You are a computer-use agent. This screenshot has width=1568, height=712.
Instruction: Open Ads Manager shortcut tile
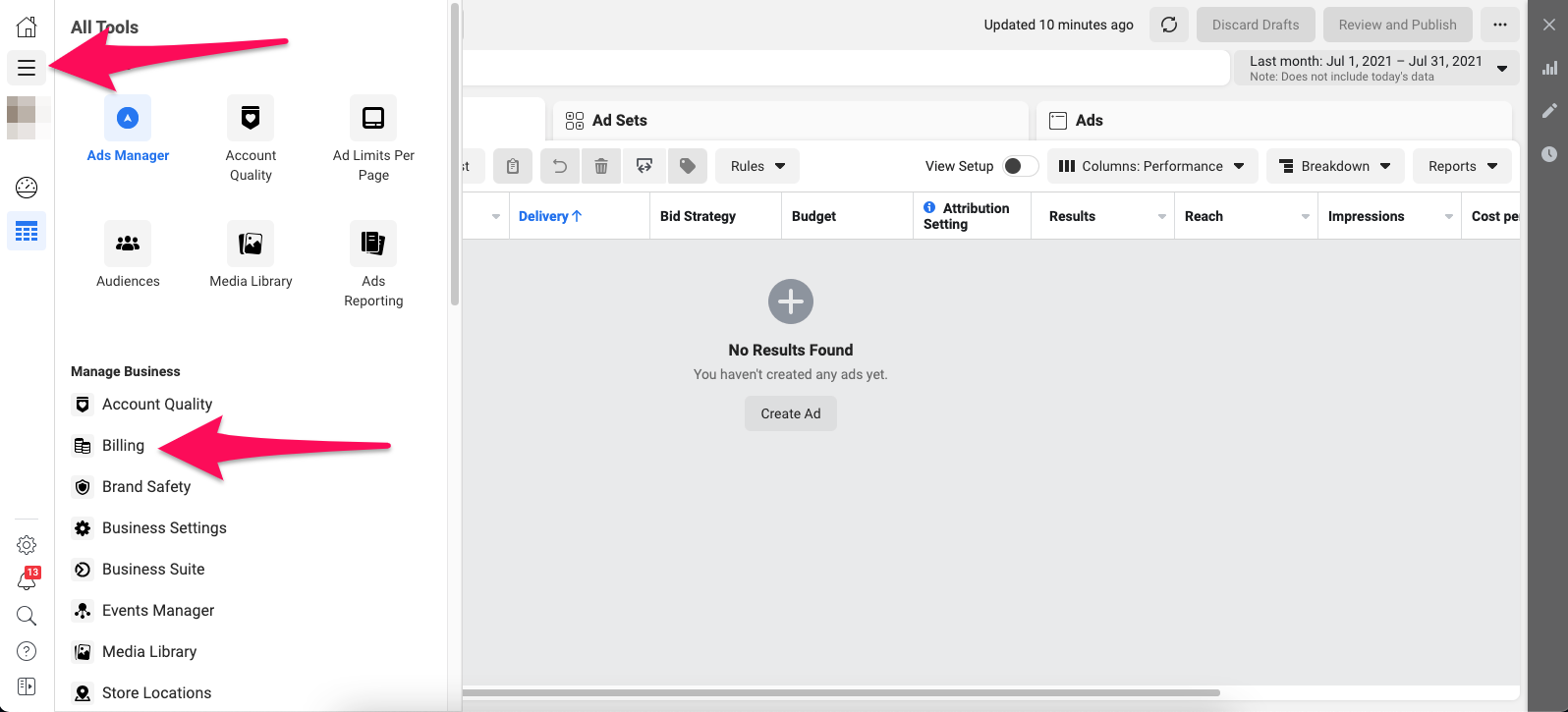128,130
